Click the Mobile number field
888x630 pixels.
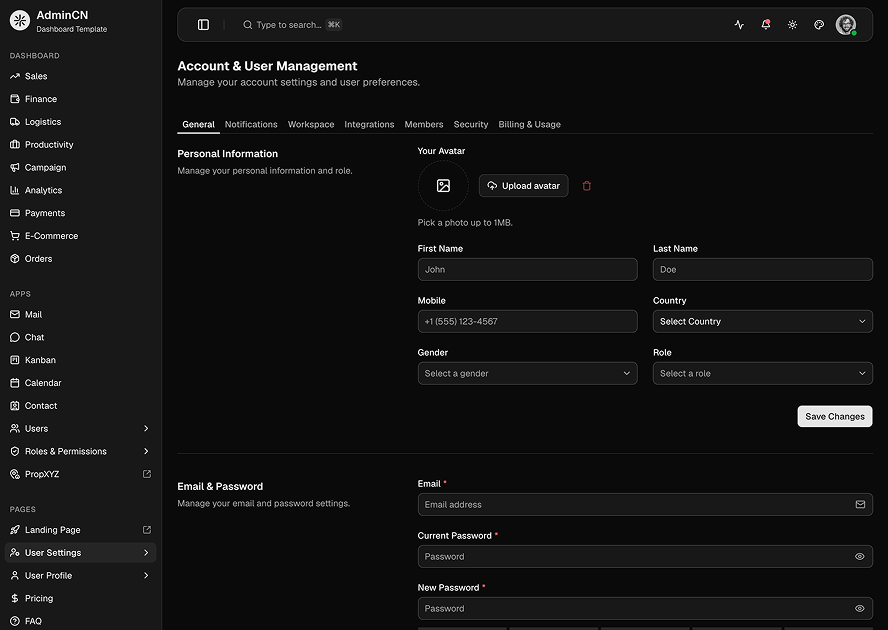pos(527,321)
